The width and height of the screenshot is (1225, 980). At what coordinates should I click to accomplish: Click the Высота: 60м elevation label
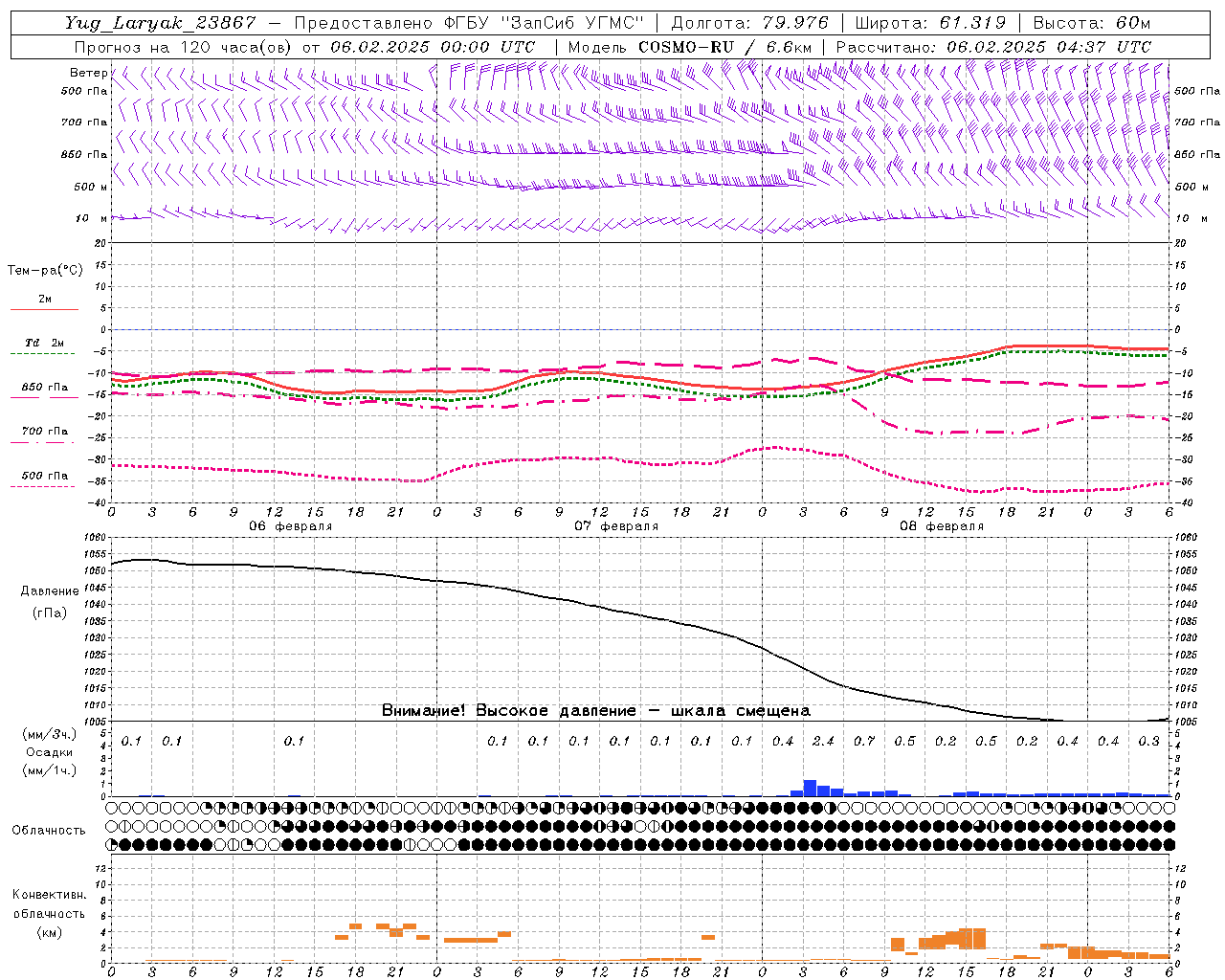(1091, 23)
